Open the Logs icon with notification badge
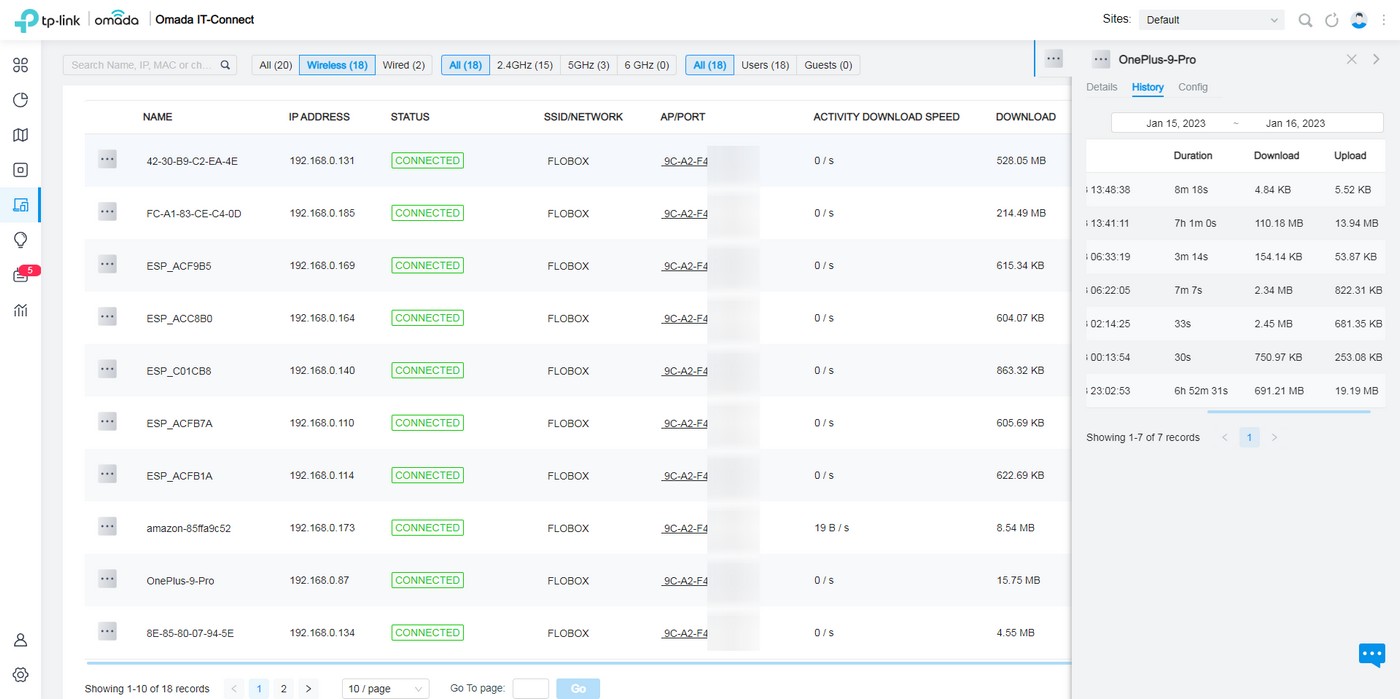Image resolution: width=1400 pixels, height=699 pixels. (20, 275)
